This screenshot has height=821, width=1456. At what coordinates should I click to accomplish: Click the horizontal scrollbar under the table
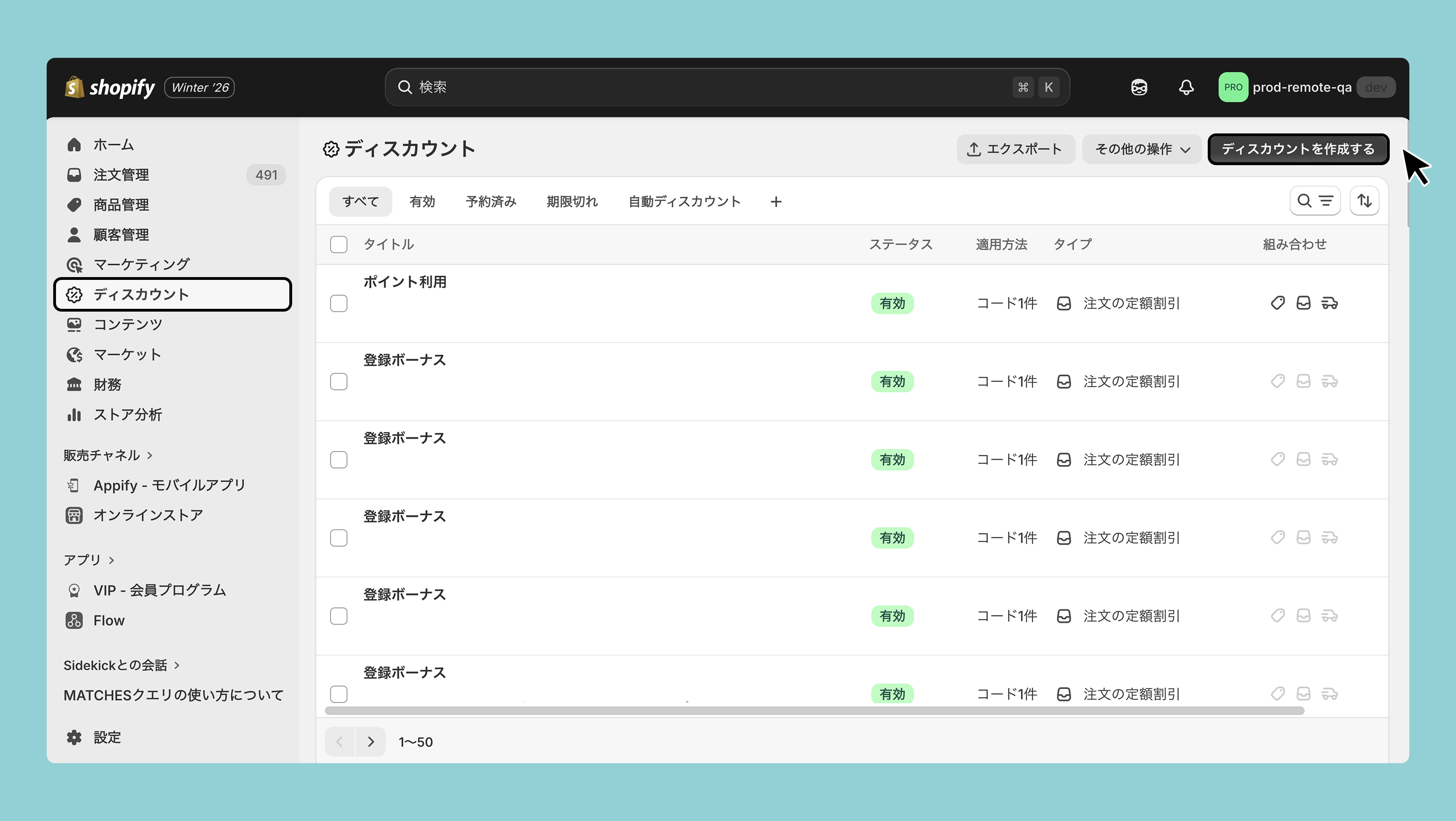[x=814, y=710]
